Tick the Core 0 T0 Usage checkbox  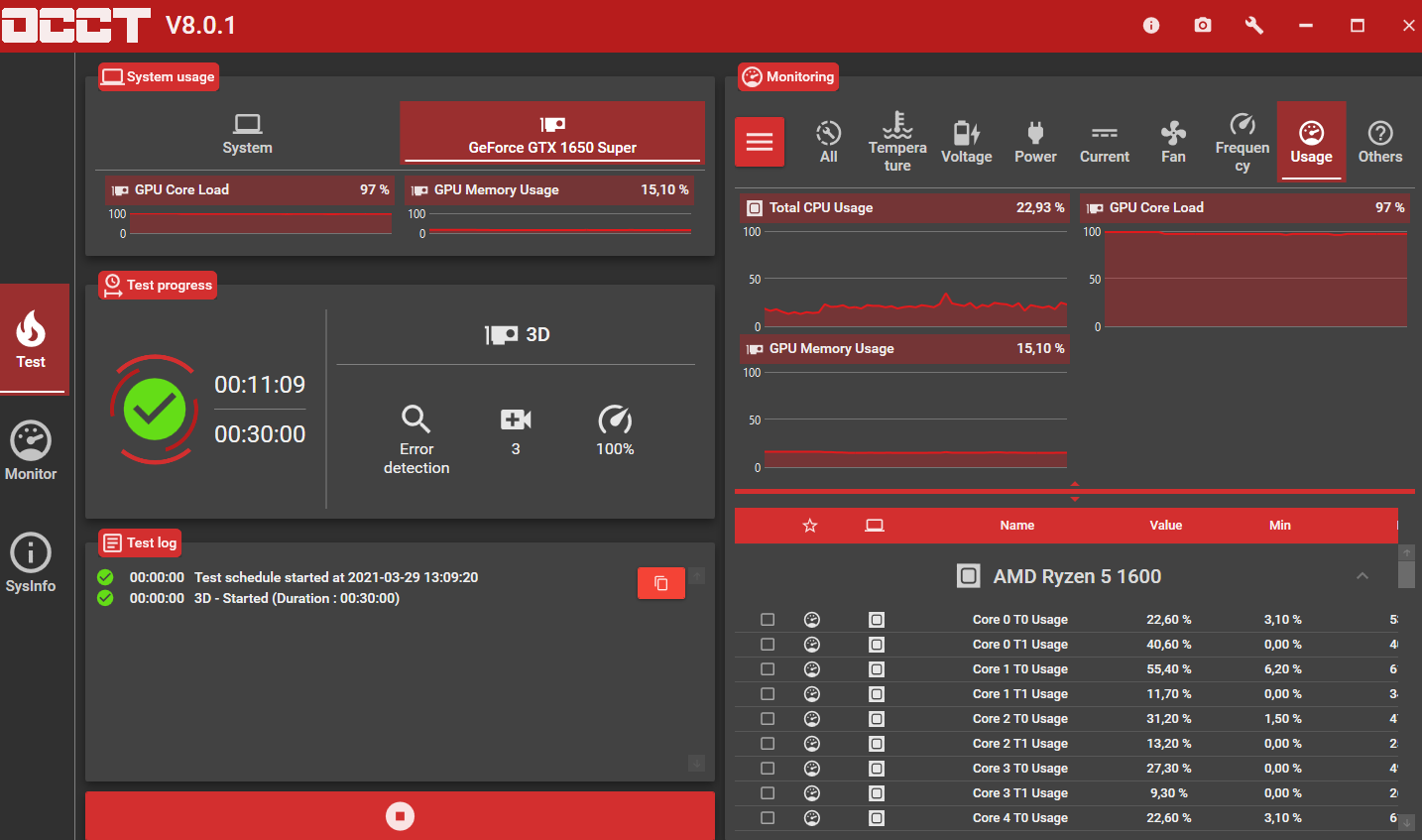tap(768, 620)
